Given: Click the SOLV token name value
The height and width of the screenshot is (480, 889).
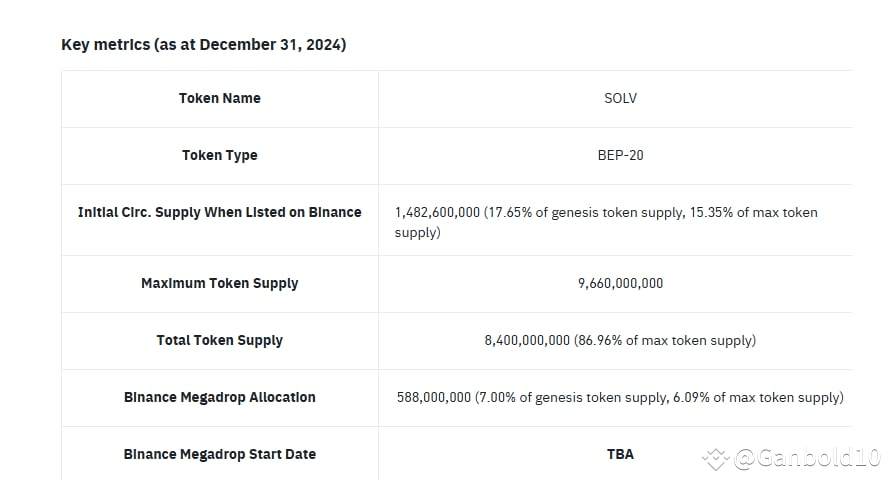Looking at the screenshot, I should pos(620,98).
